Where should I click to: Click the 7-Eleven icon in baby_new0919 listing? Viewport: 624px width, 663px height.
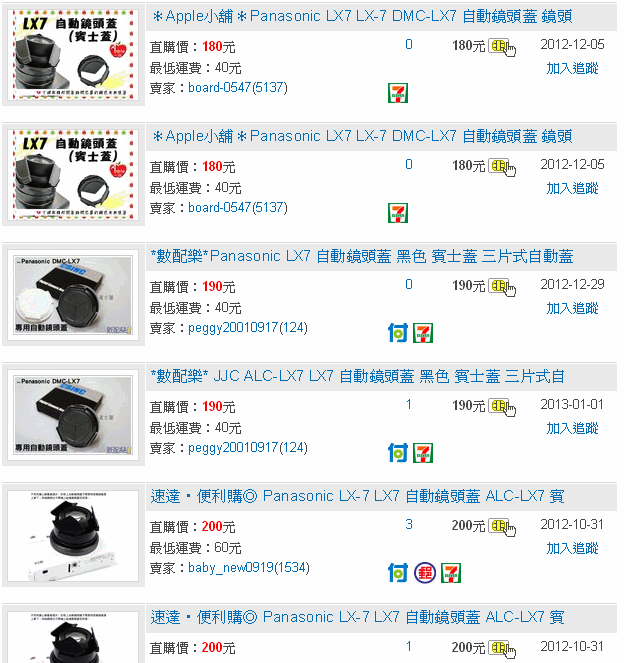coord(451,573)
